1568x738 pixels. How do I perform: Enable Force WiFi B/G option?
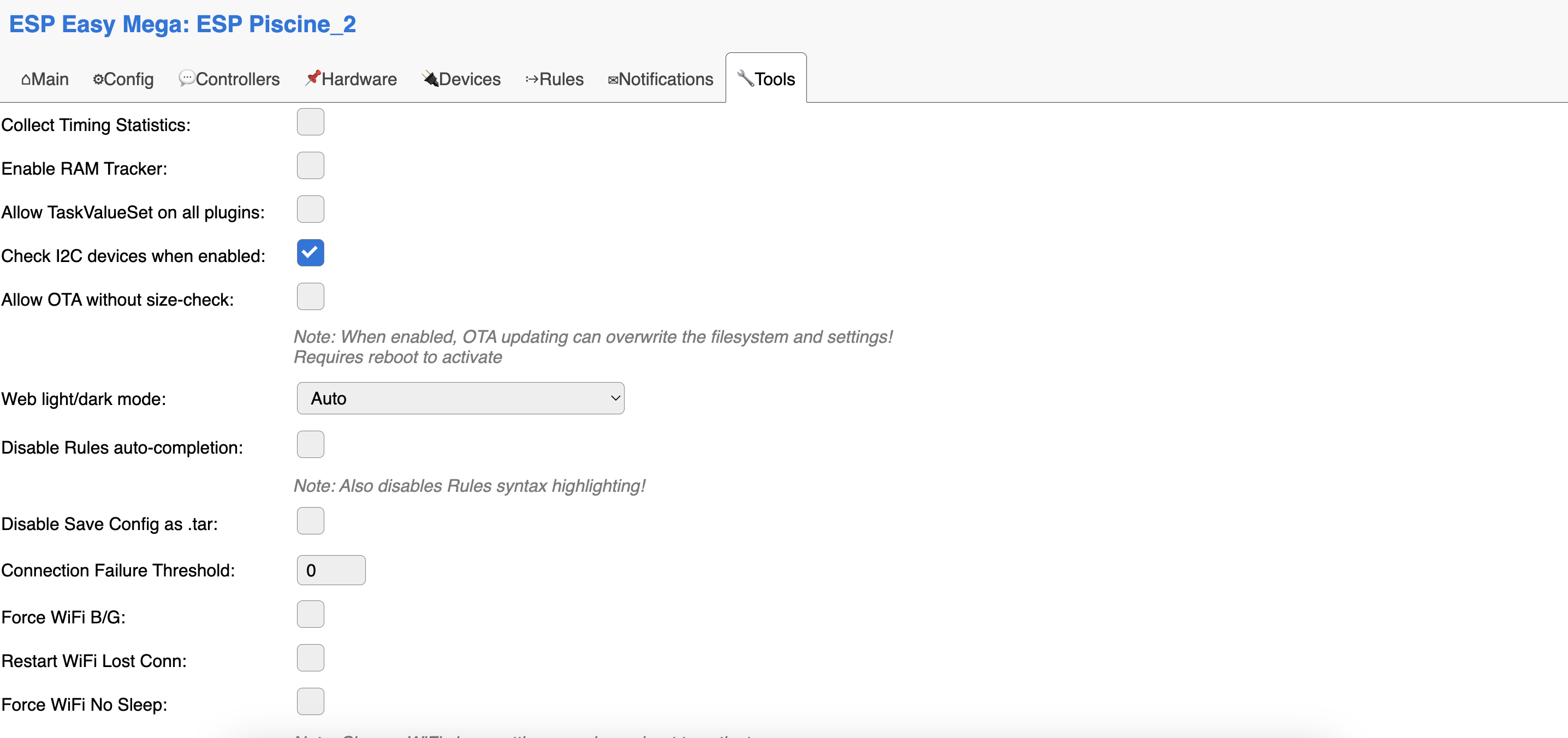(x=311, y=615)
